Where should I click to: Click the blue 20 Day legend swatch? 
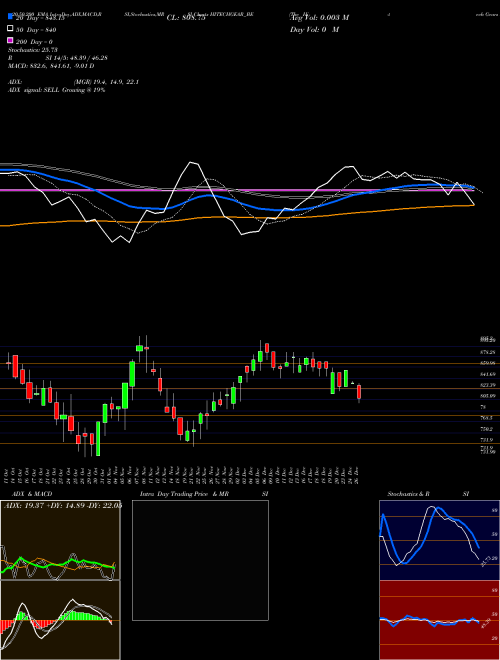coord(11,17)
